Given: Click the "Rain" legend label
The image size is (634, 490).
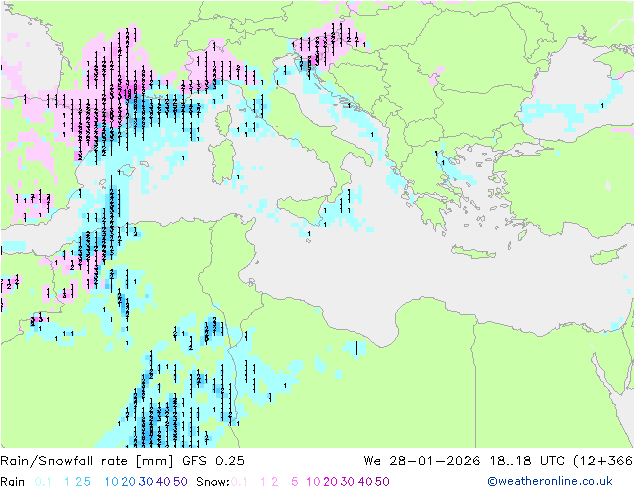Looking at the screenshot, I should click(13, 482).
